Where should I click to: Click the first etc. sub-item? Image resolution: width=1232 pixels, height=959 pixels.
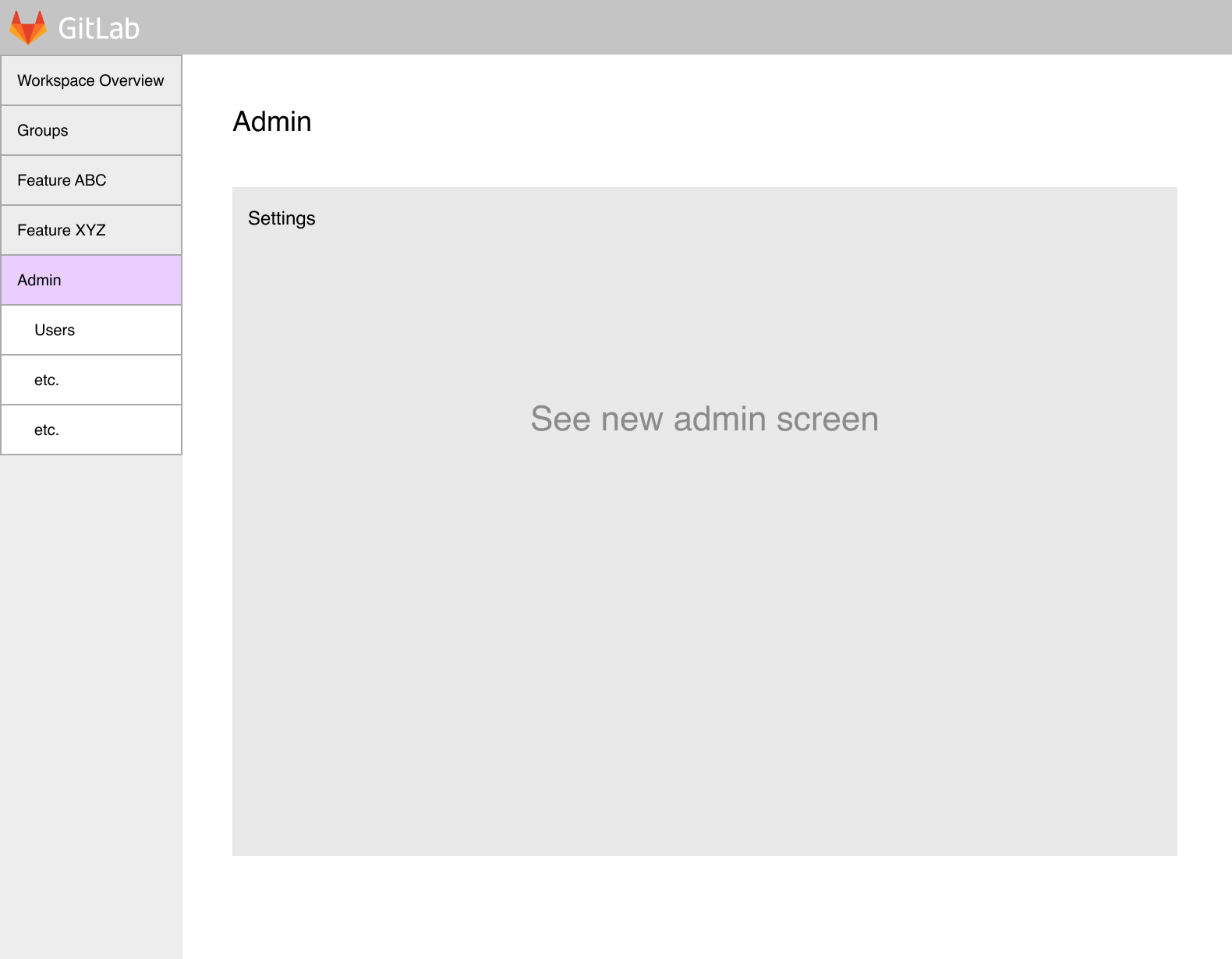coord(91,380)
